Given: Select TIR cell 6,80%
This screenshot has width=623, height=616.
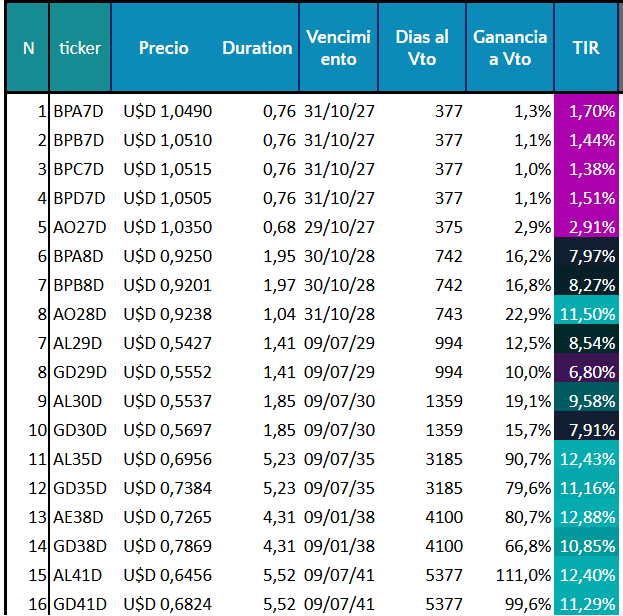Looking at the screenshot, I should (x=586, y=368).
